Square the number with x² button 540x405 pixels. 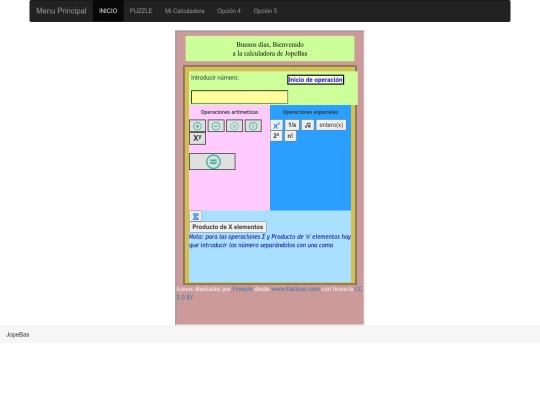(x=277, y=125)
